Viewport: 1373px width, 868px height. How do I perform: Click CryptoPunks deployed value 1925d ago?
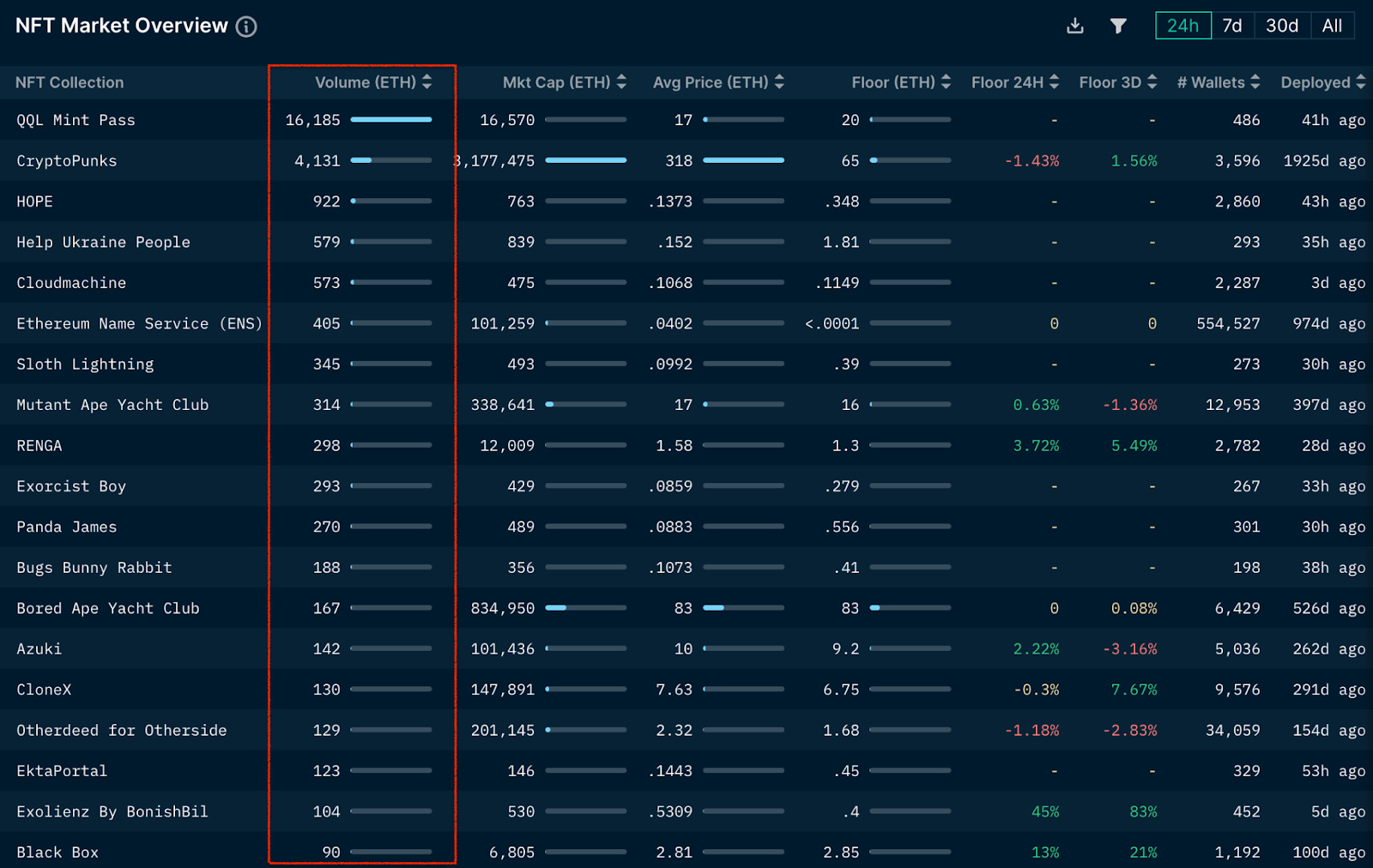(1324, 160)
